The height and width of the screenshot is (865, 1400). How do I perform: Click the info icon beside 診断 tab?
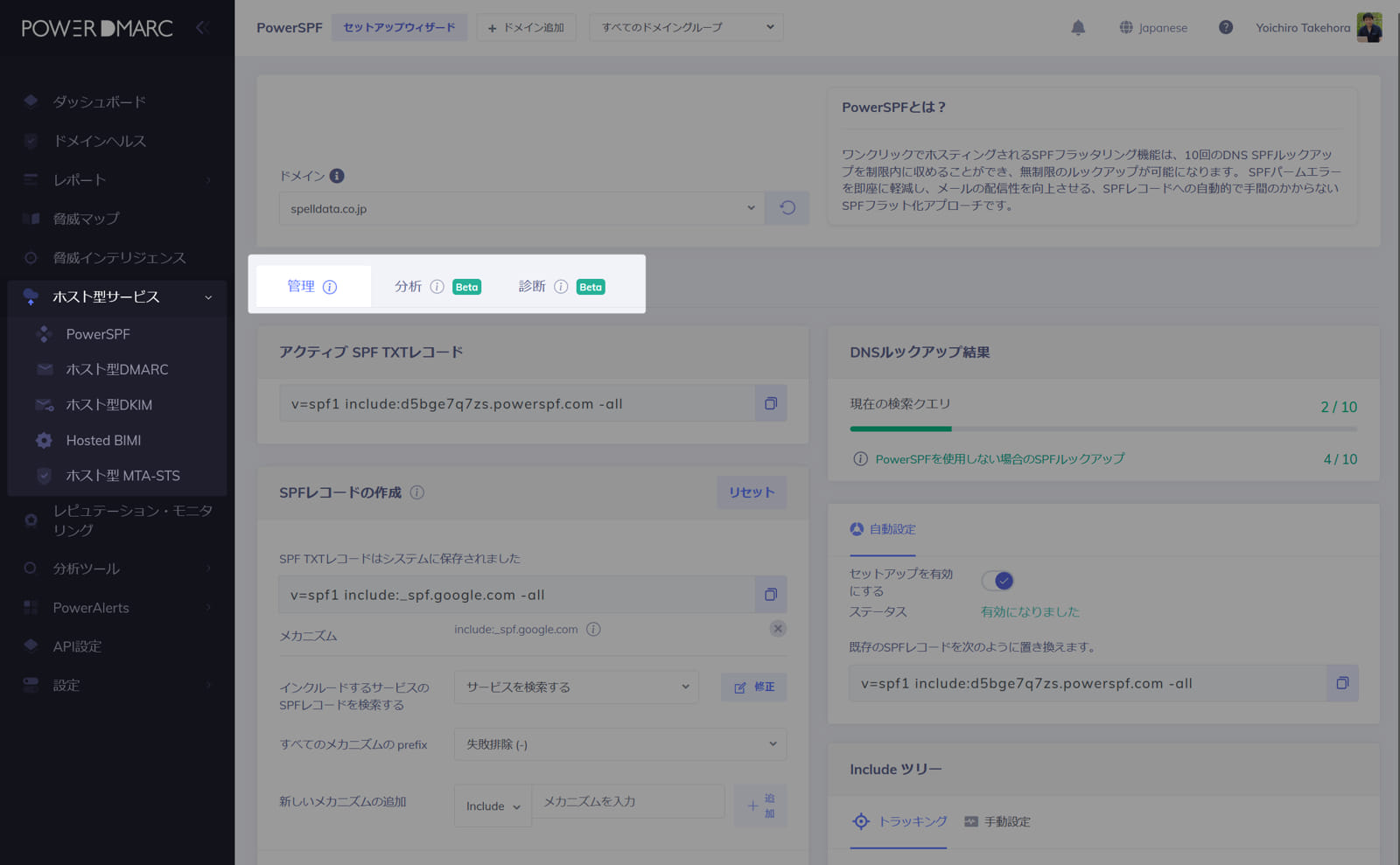[561, 287]
